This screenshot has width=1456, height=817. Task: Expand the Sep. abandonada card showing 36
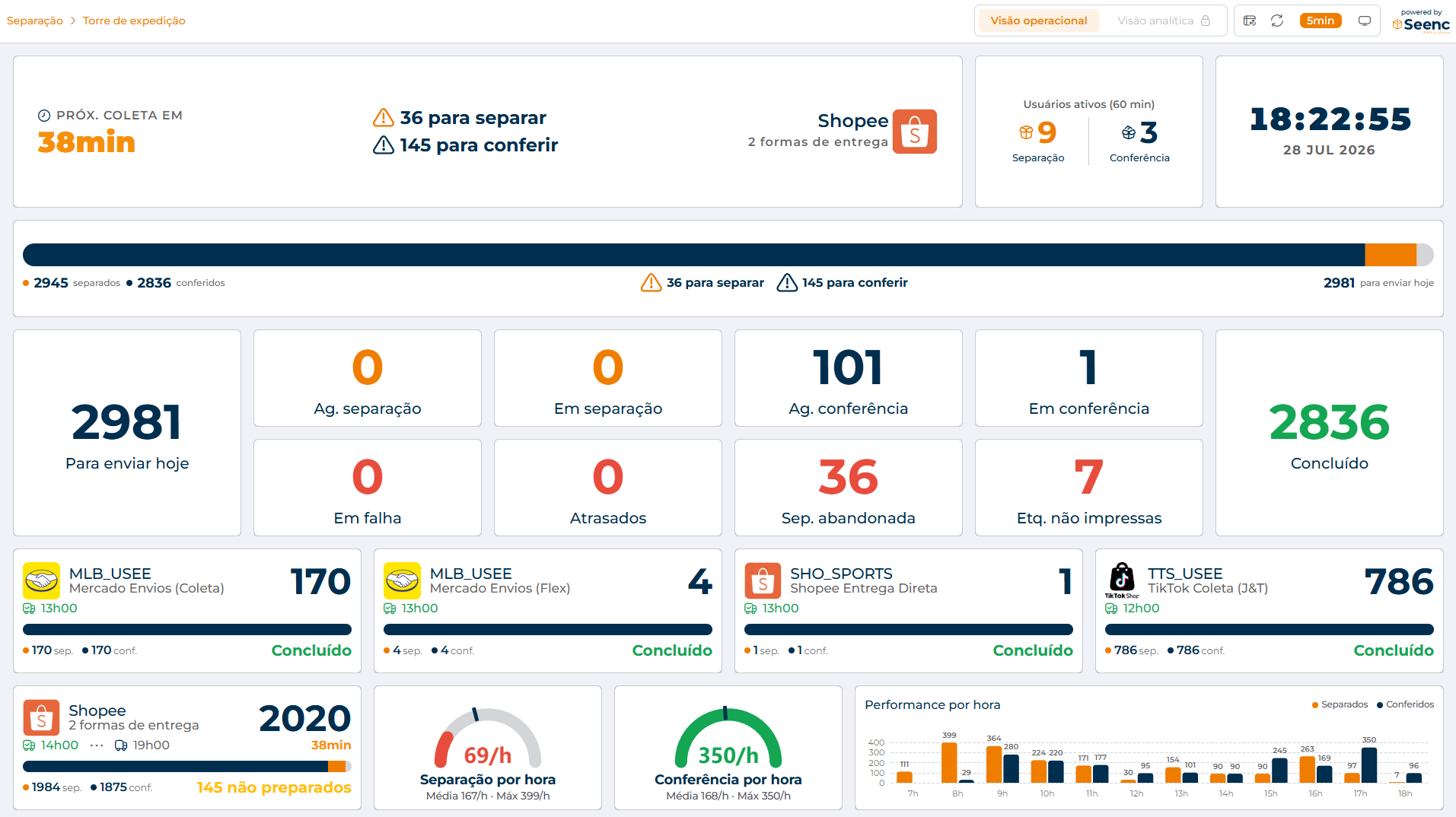848,488
